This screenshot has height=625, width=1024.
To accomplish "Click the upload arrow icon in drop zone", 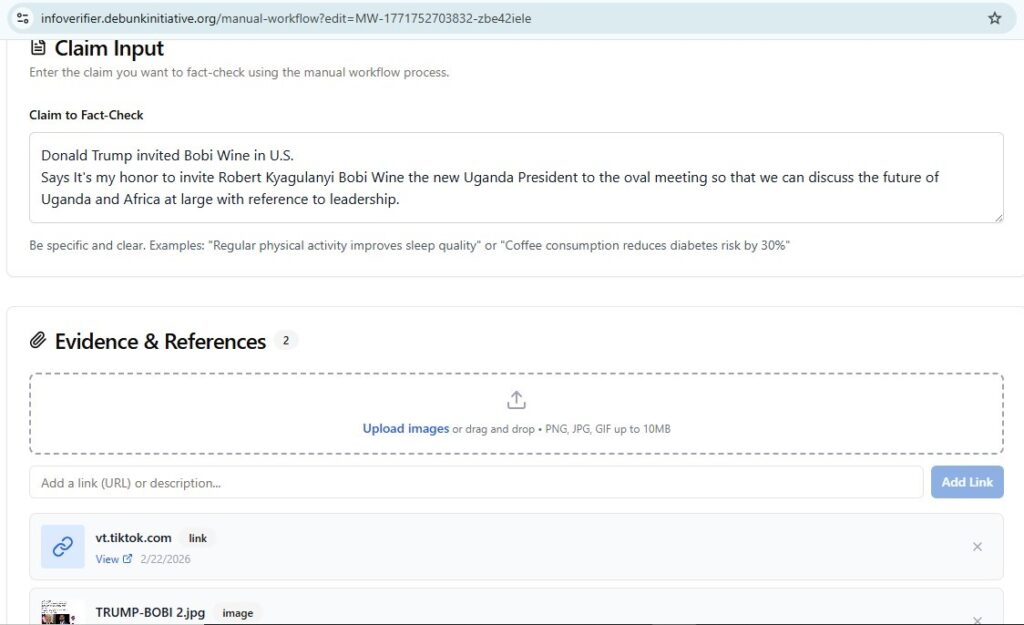I will [516, 400].
